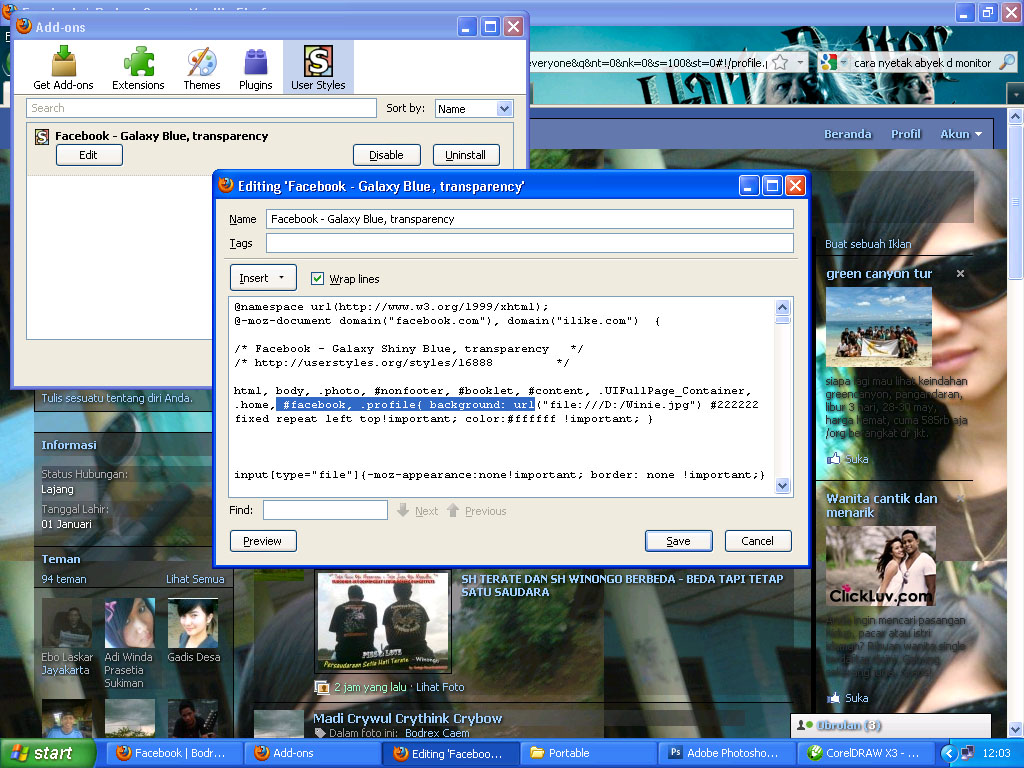Open the SH Terate photo thumbnail
The image size is (1024, 768).
point(383,622)
